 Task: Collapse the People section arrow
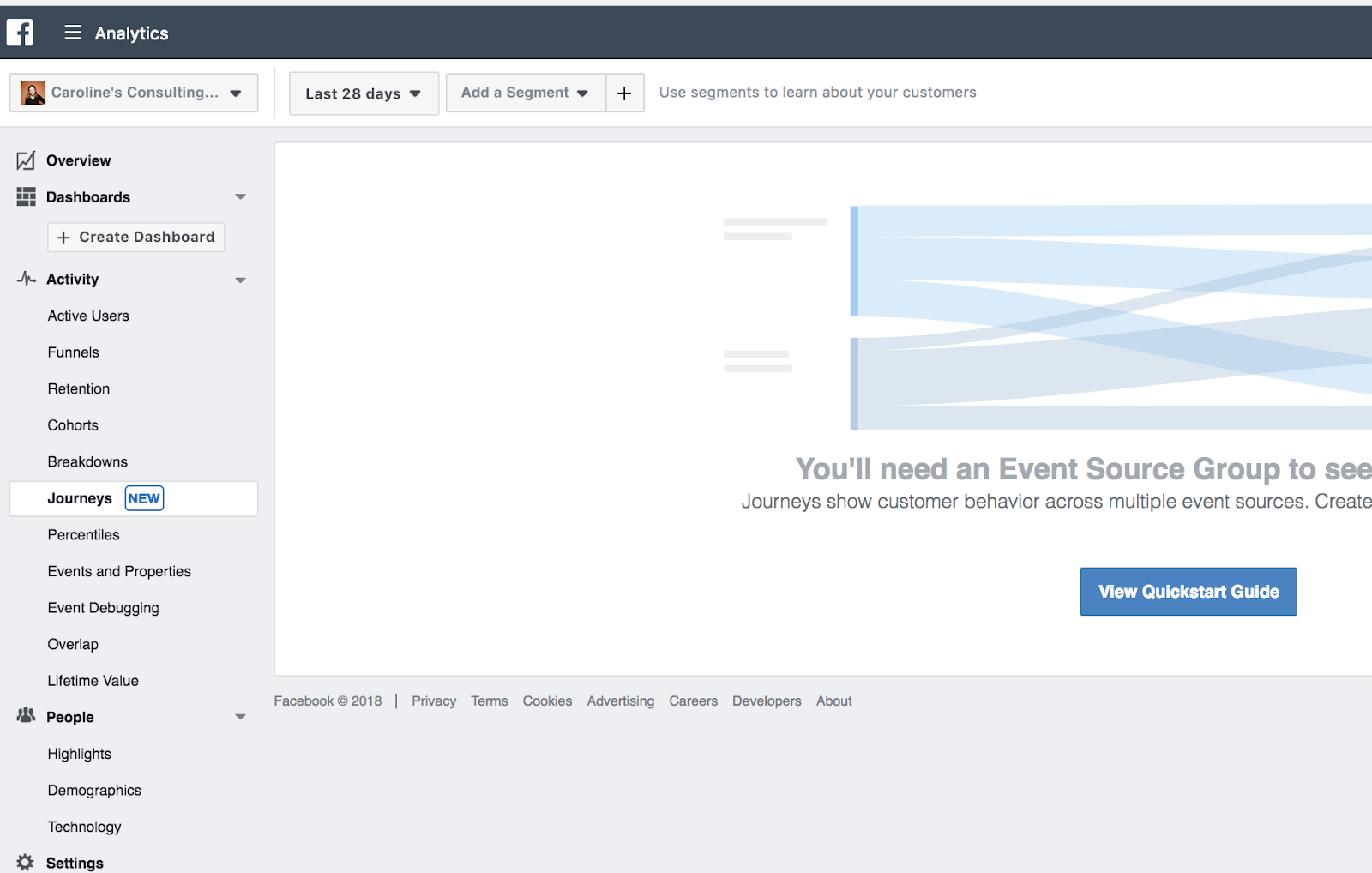[241, 717]
